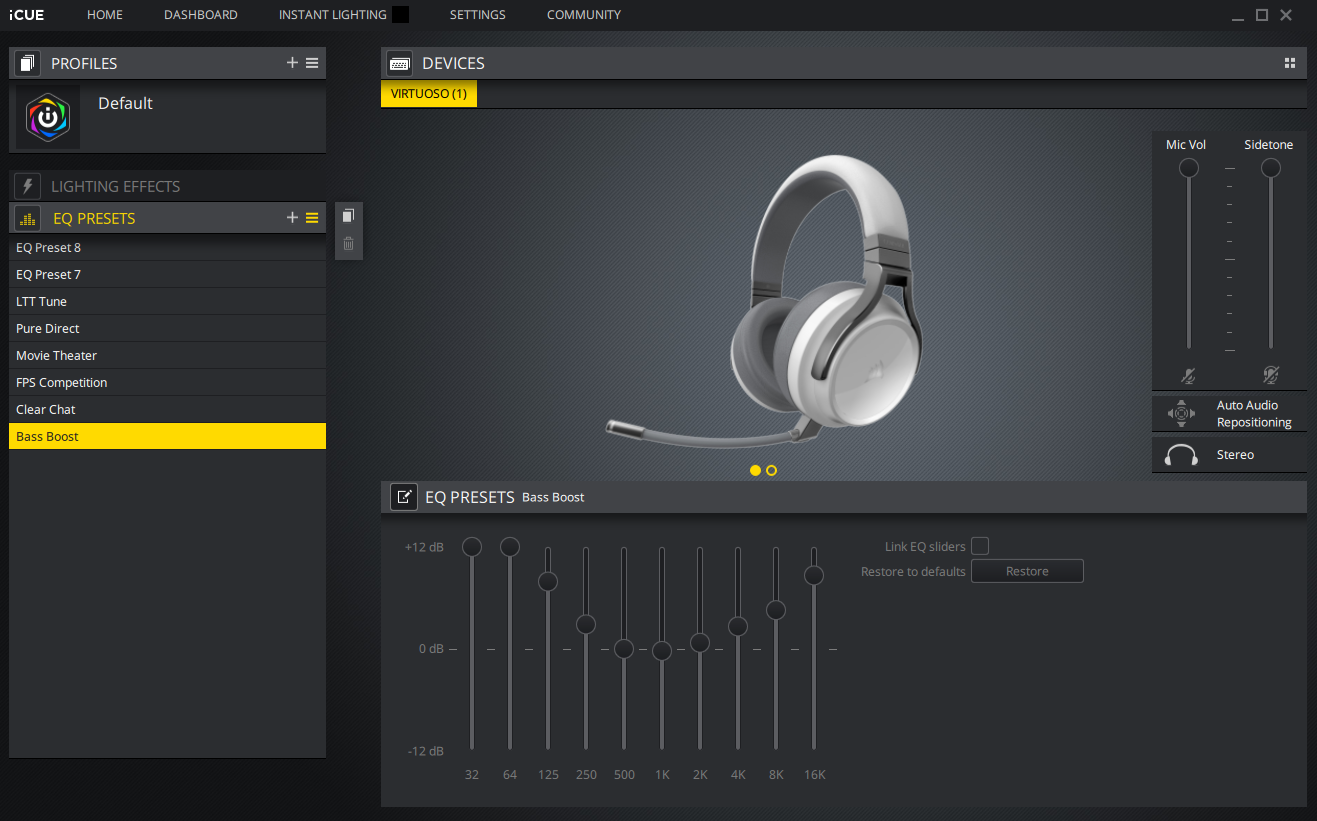Click the 8K EQ slider knob
Image resolution: width=1317 pixels, height=821 pixels.
[x=776, y=610]
